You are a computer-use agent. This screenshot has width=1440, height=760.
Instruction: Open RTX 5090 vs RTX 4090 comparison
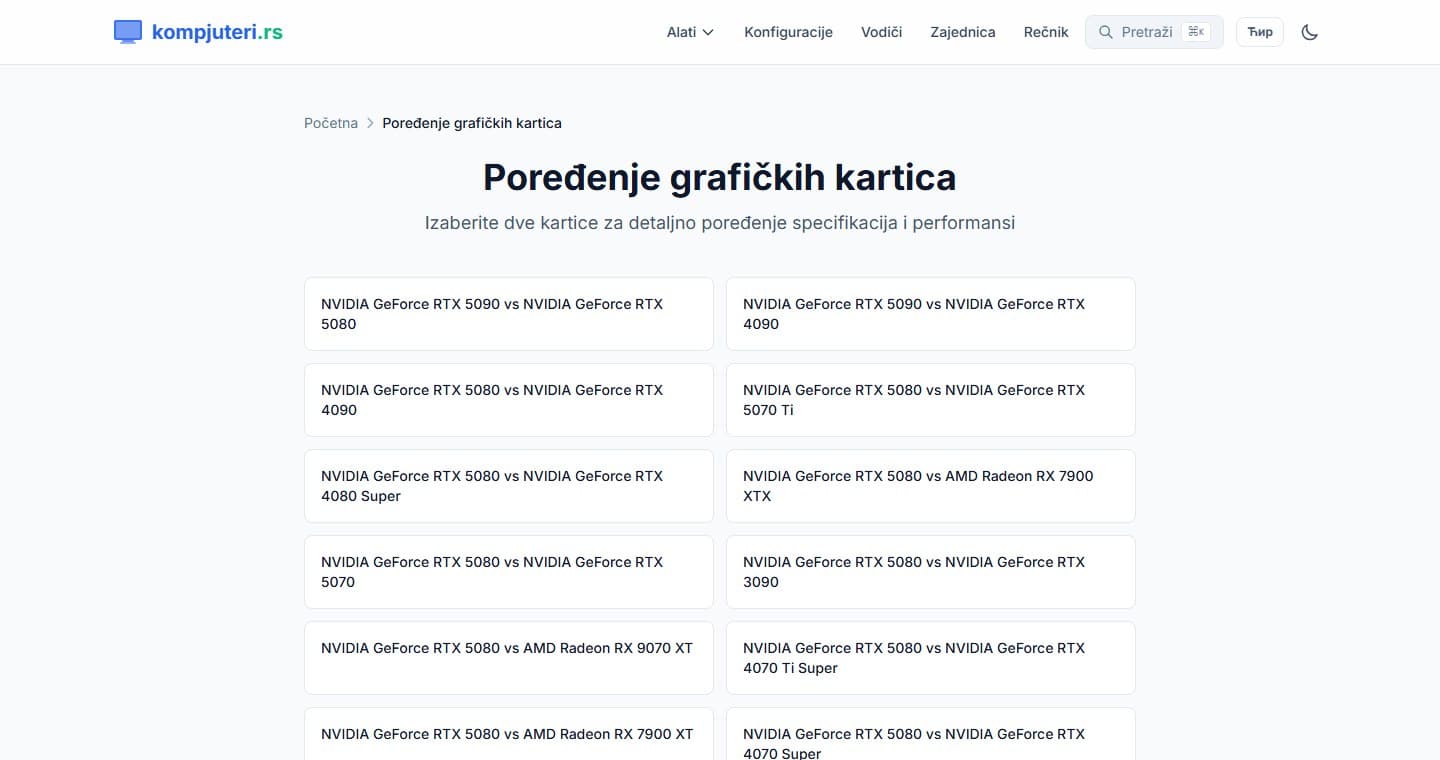(931, 314)
